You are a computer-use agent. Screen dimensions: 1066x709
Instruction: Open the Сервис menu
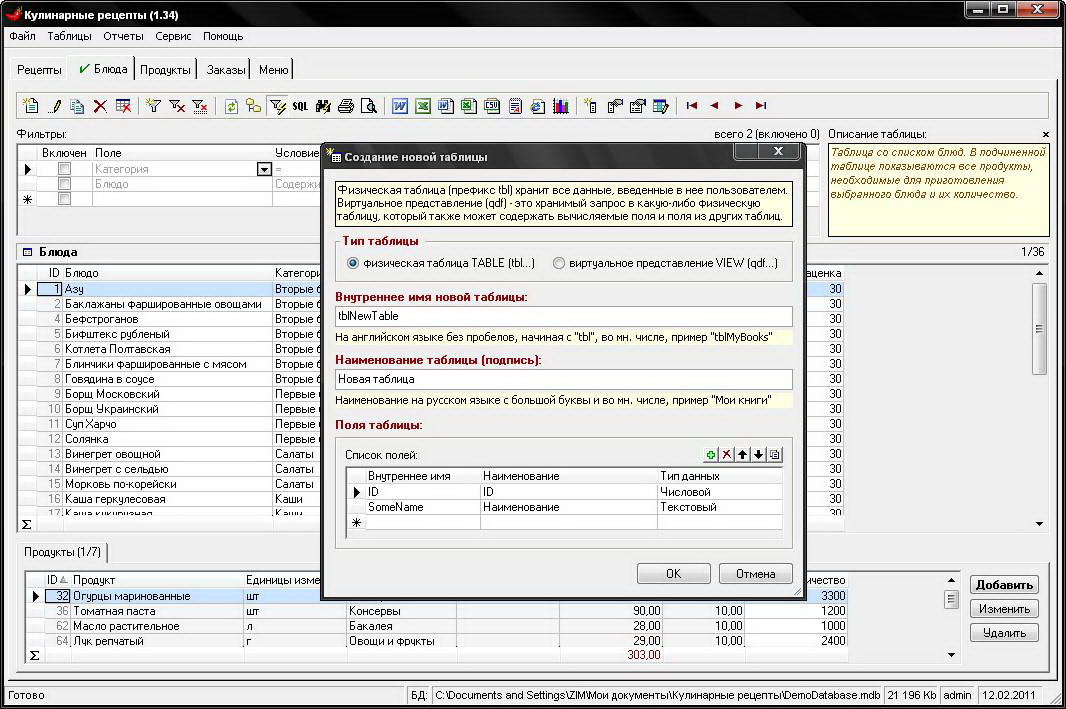[x=174, y=36]
